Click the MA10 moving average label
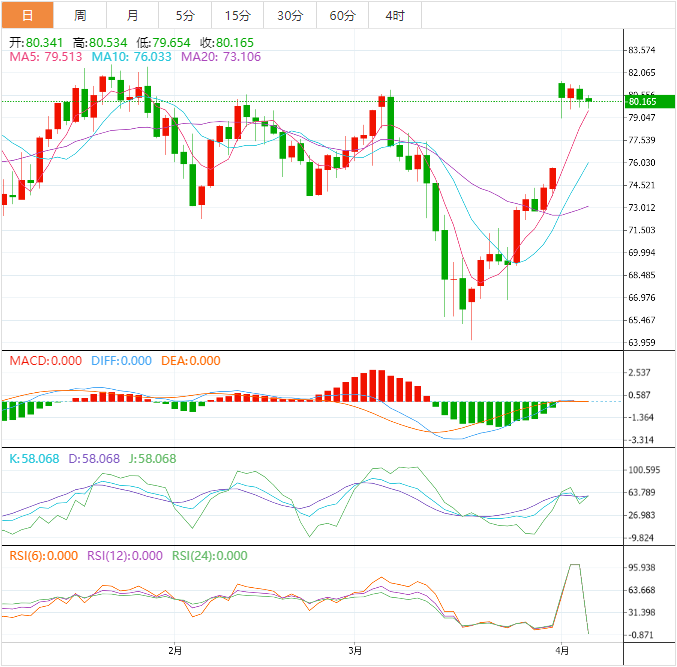Viewport: 677px width, 667px height. 131,57
